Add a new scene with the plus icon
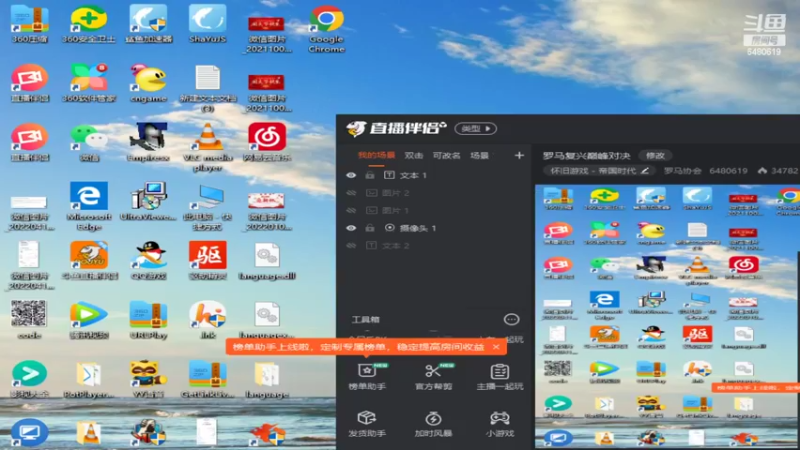This screenshot has height=450, width=800. (x=519, y=155)
